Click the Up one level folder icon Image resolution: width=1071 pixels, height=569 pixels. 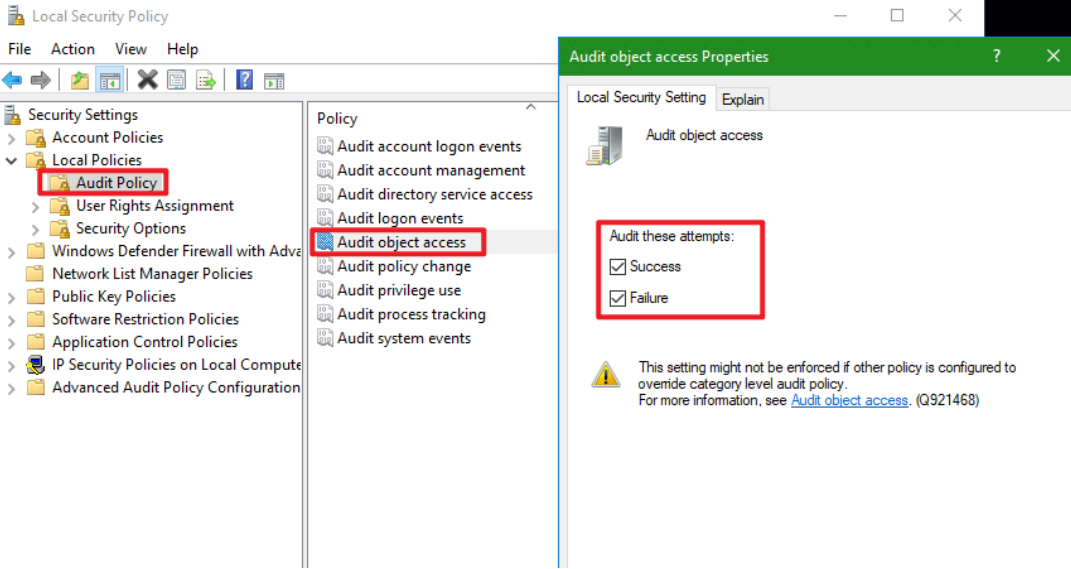tap(80, 80)
